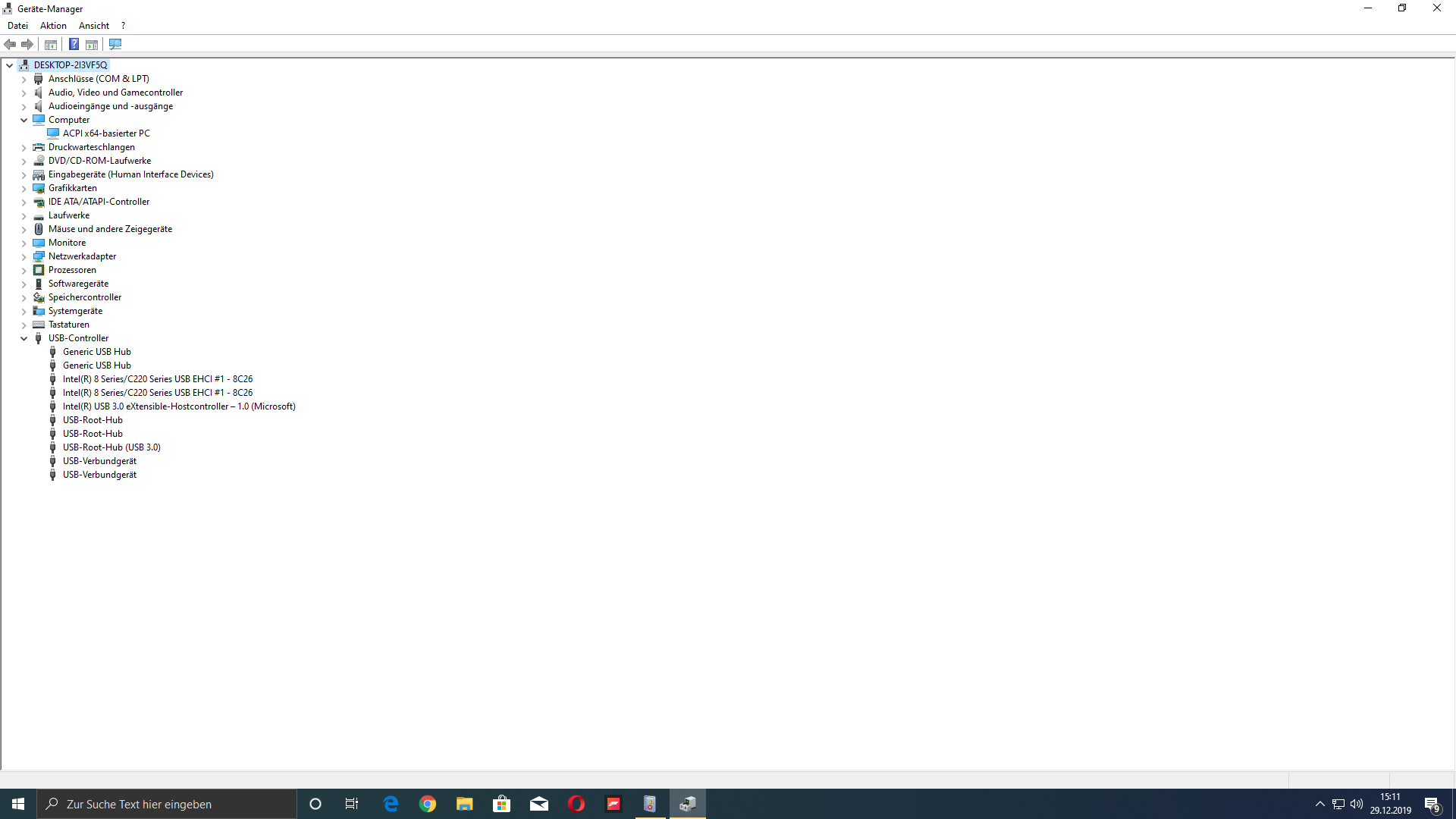Viewport: 1456px width, 819px height.
Task: Collapse the USB-Controller category
Action: 24,339
